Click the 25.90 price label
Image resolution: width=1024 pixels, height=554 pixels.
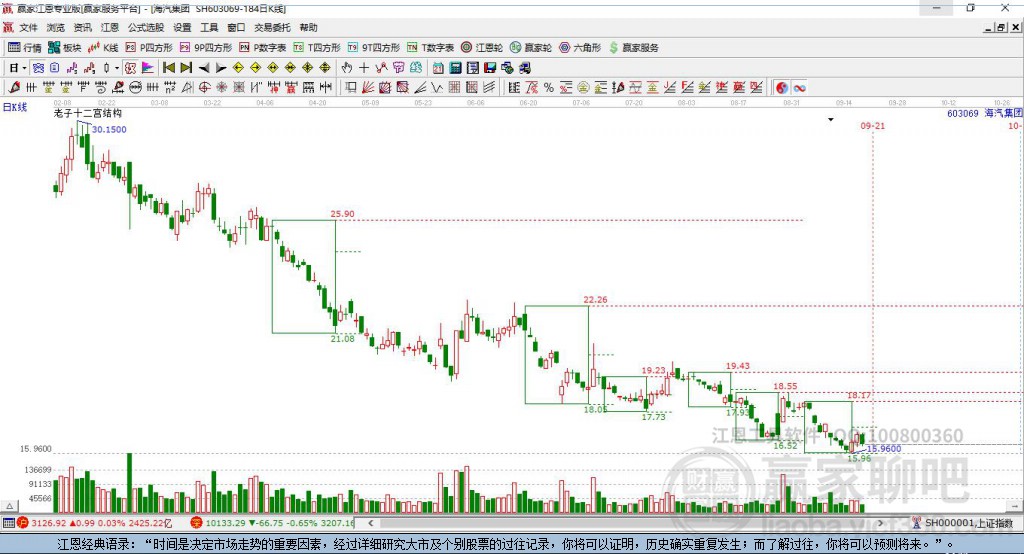click(342, 214)
